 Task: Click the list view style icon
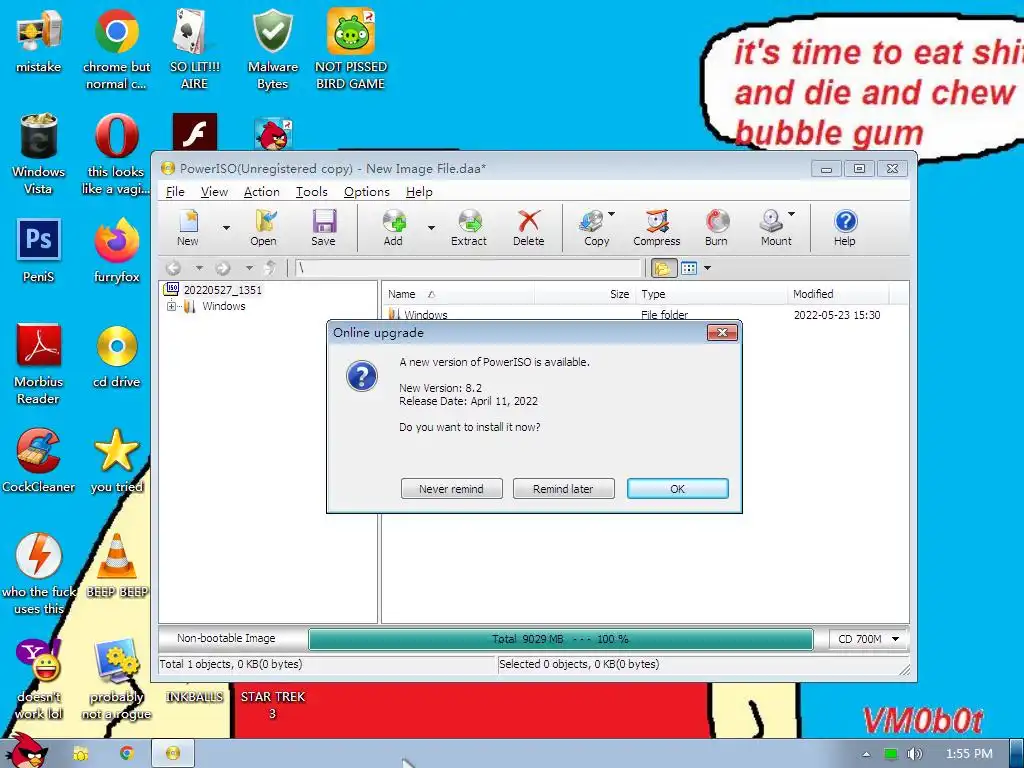[689, 268]
